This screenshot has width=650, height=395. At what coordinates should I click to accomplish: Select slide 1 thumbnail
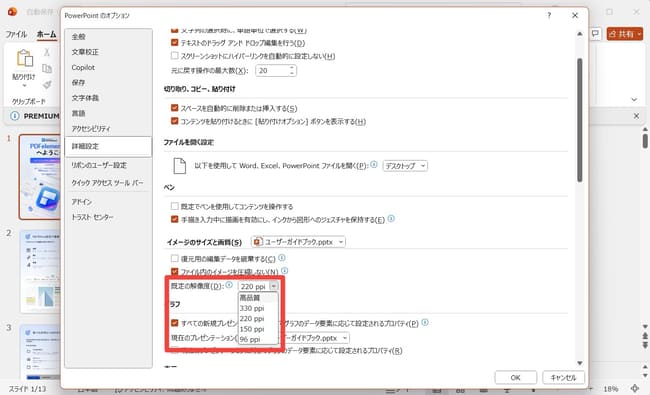tap(40, 177)
